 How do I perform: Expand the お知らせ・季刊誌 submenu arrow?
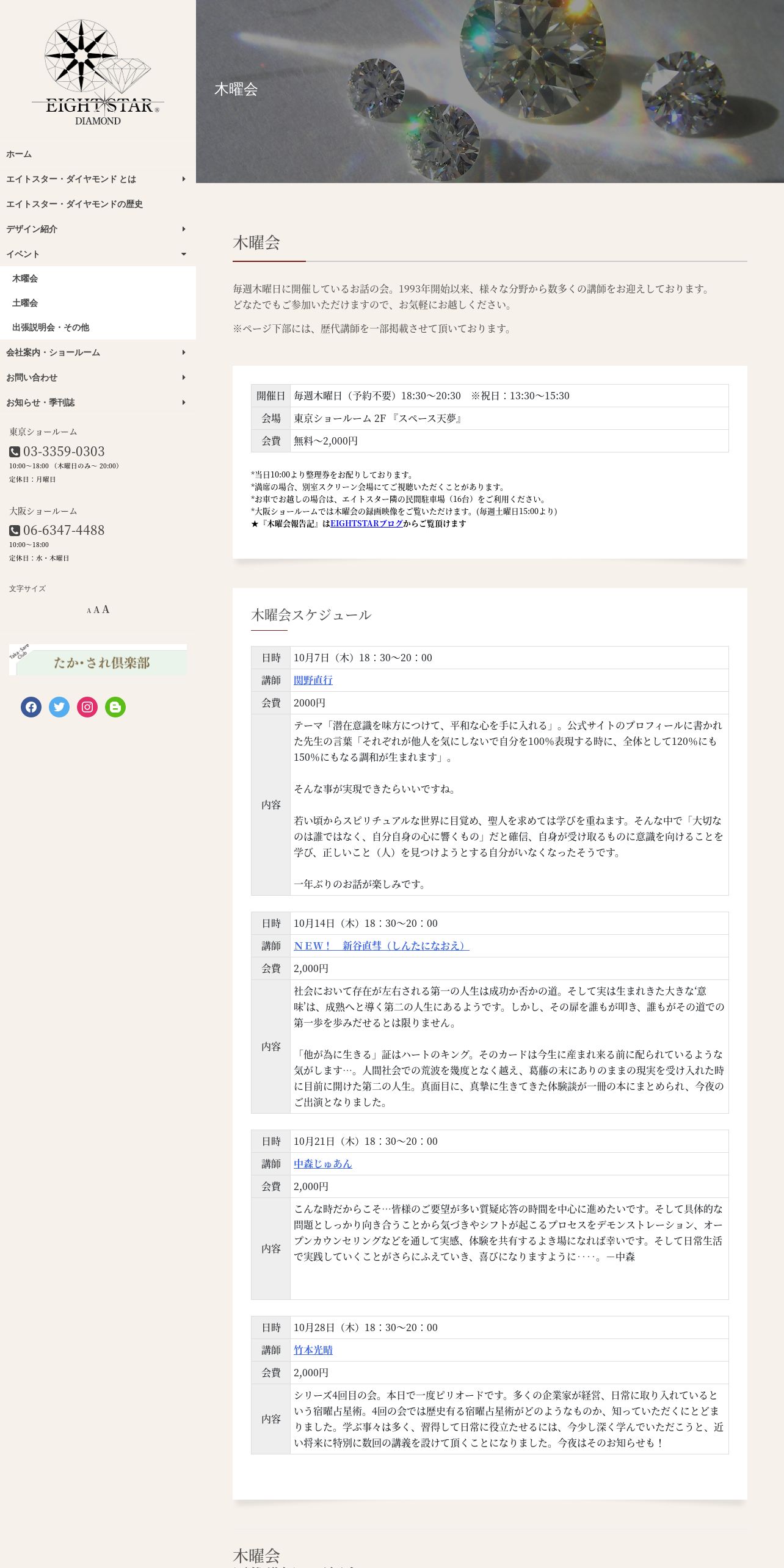pos(184,402)
